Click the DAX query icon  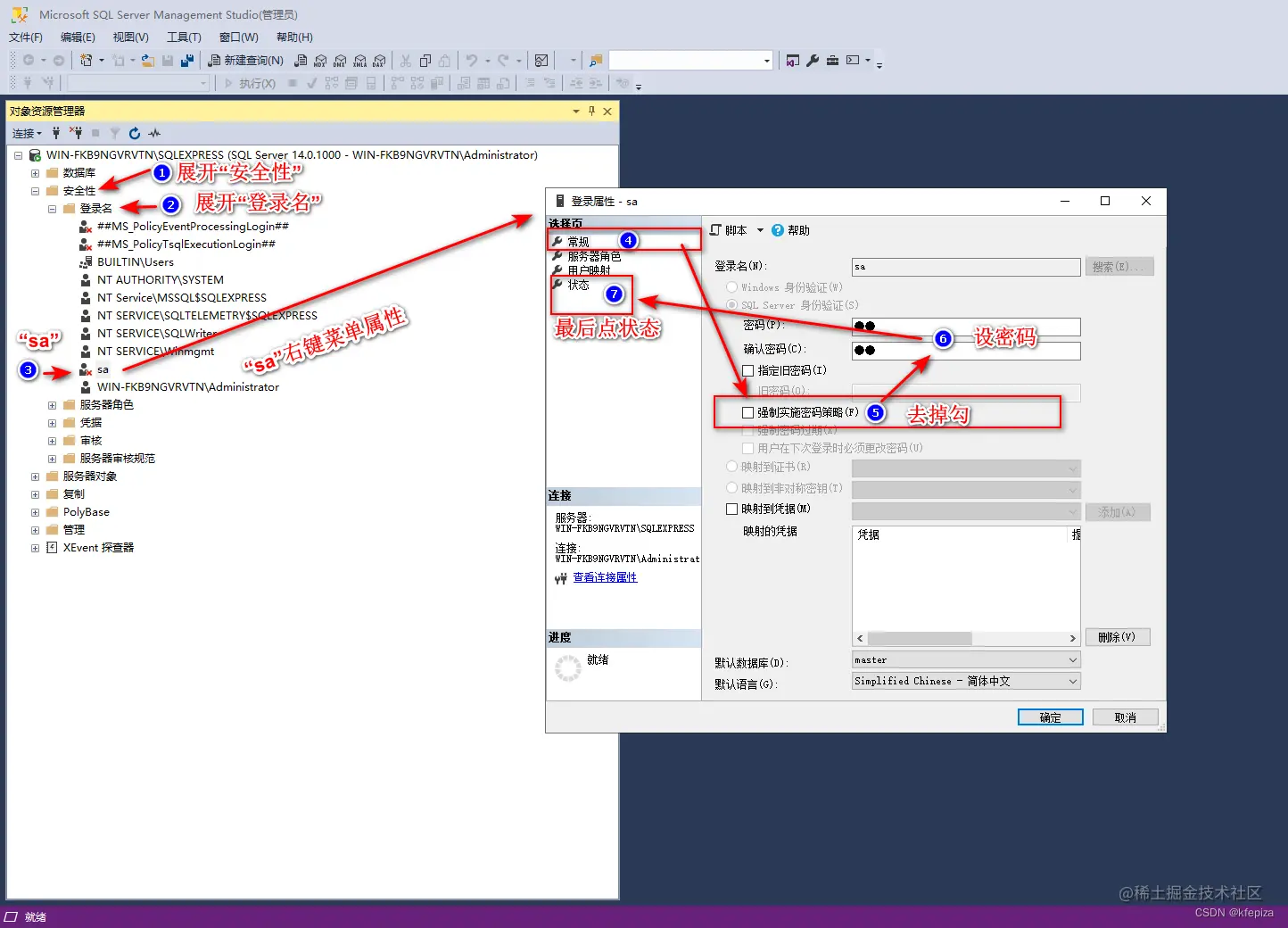[x=379, y=61]
